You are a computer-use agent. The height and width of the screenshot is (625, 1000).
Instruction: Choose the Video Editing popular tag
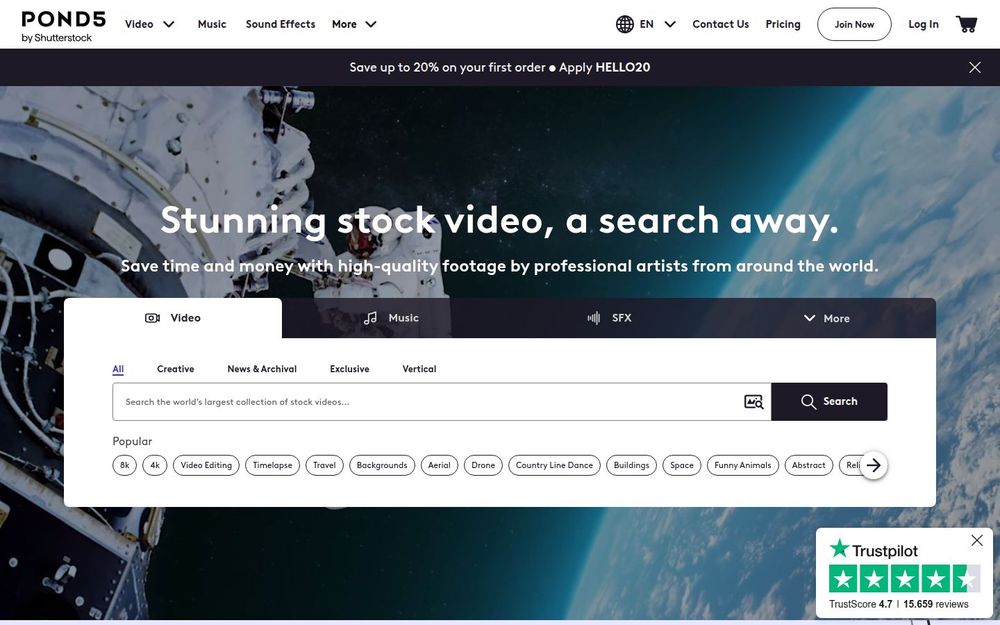[206, 466]
